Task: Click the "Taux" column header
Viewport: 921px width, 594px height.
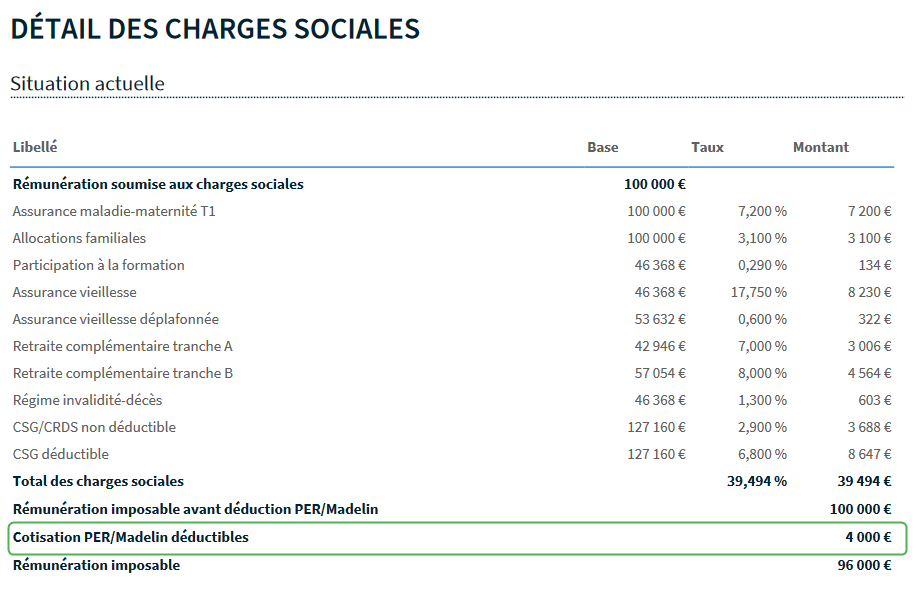Action: pyautogui.click(x=707, y=147)
